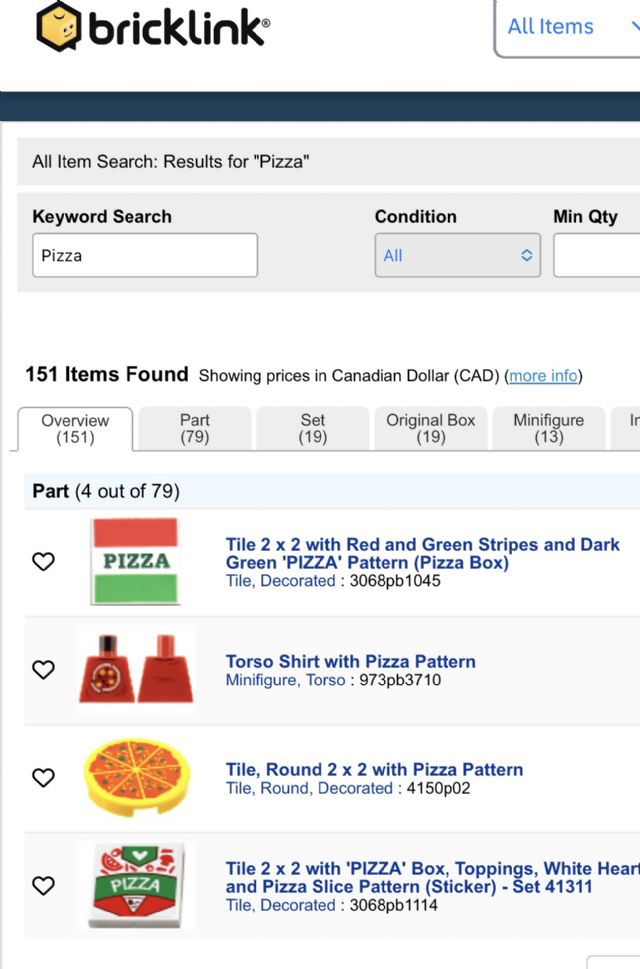Open the red pizza torso thumbnail

(135, 669)
